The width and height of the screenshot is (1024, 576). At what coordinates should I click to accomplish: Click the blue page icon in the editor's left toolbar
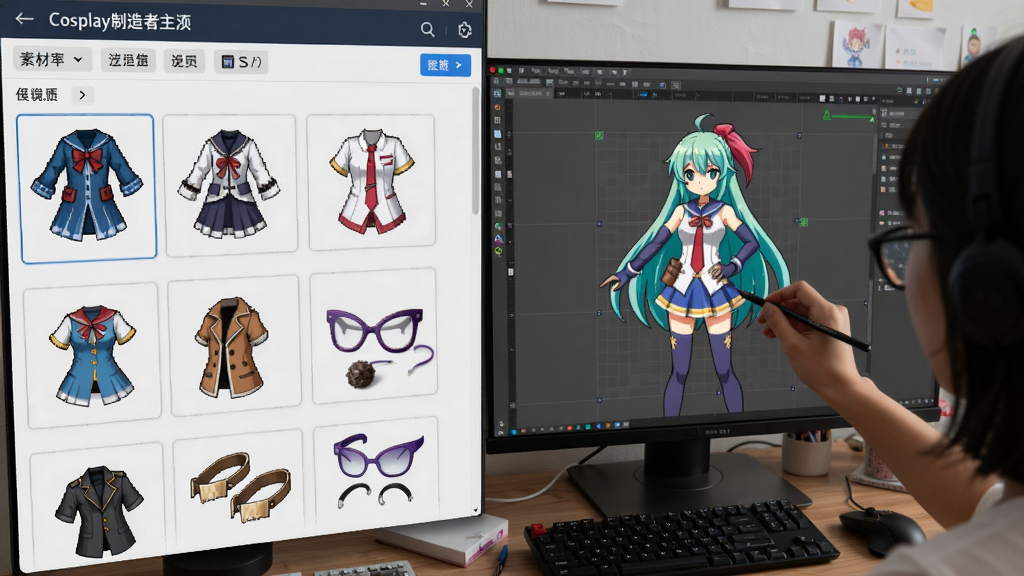[x=498, y=134]
